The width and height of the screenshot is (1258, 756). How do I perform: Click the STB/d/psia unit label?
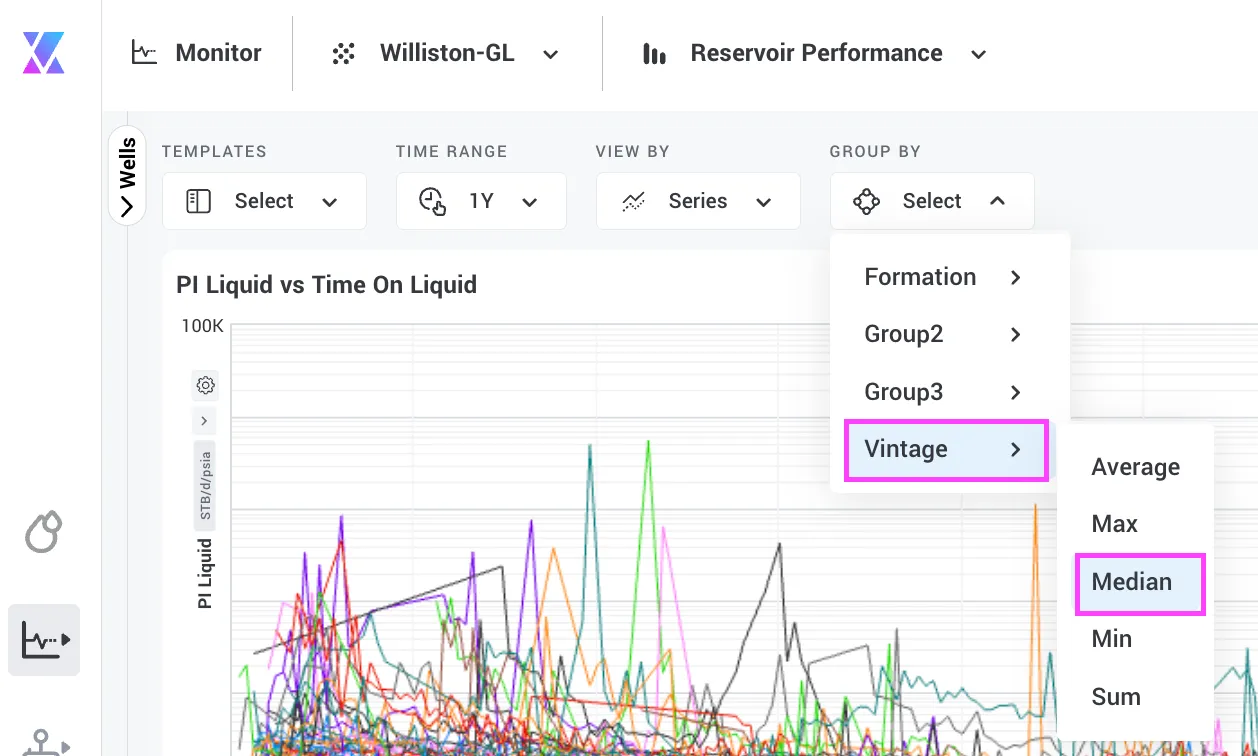pos(205,486)
